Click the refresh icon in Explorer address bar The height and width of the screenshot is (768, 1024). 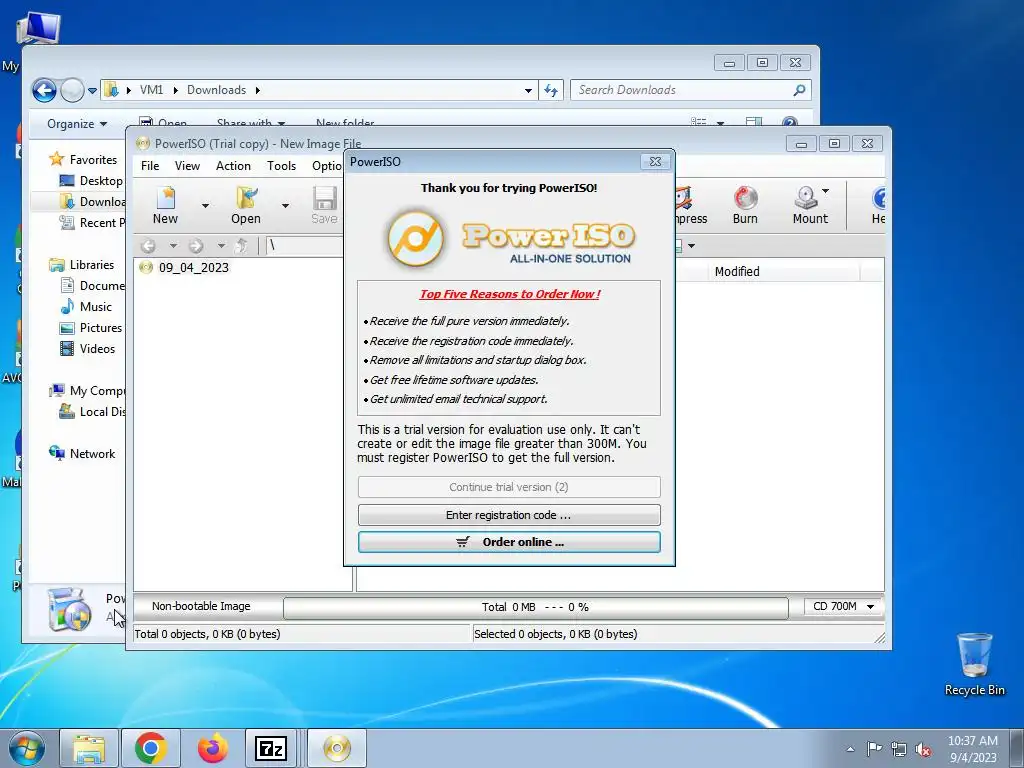click(x=551, y=90)
